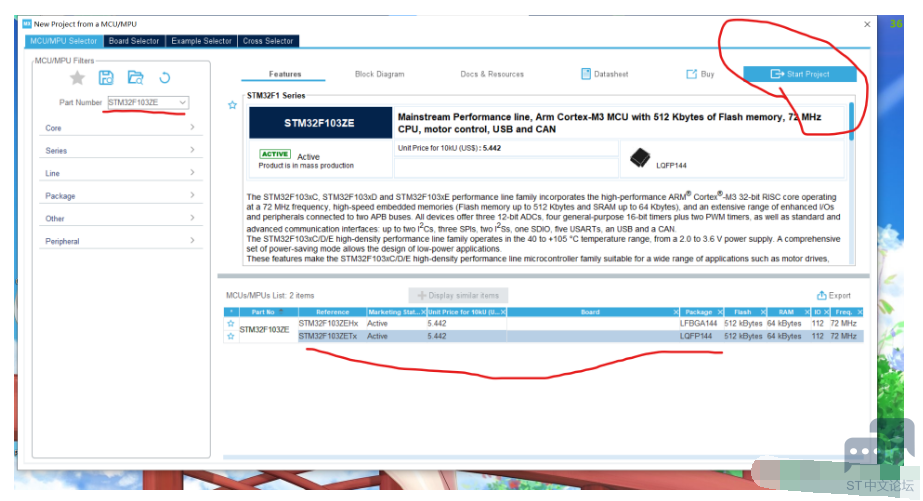This screenshot has width=923, height=501.
Task: Click the LFBGA144 package cell
Action: point(699,323)
